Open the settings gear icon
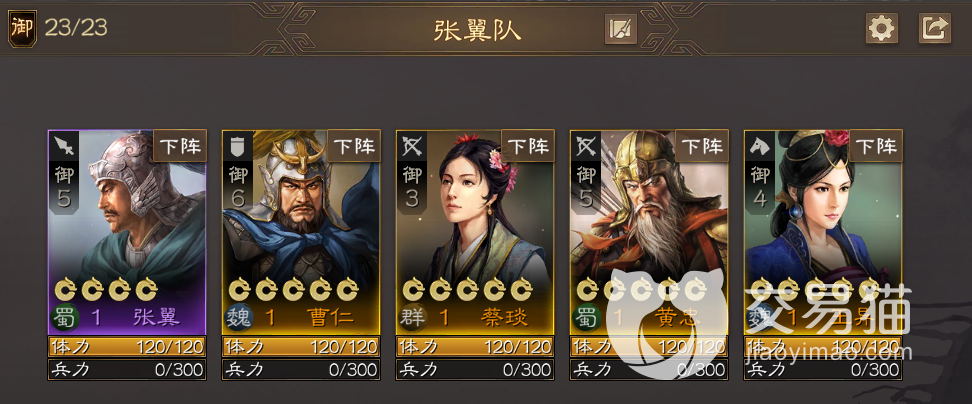Viewport: 972px width, 404px height. click(x=881, y=29)
